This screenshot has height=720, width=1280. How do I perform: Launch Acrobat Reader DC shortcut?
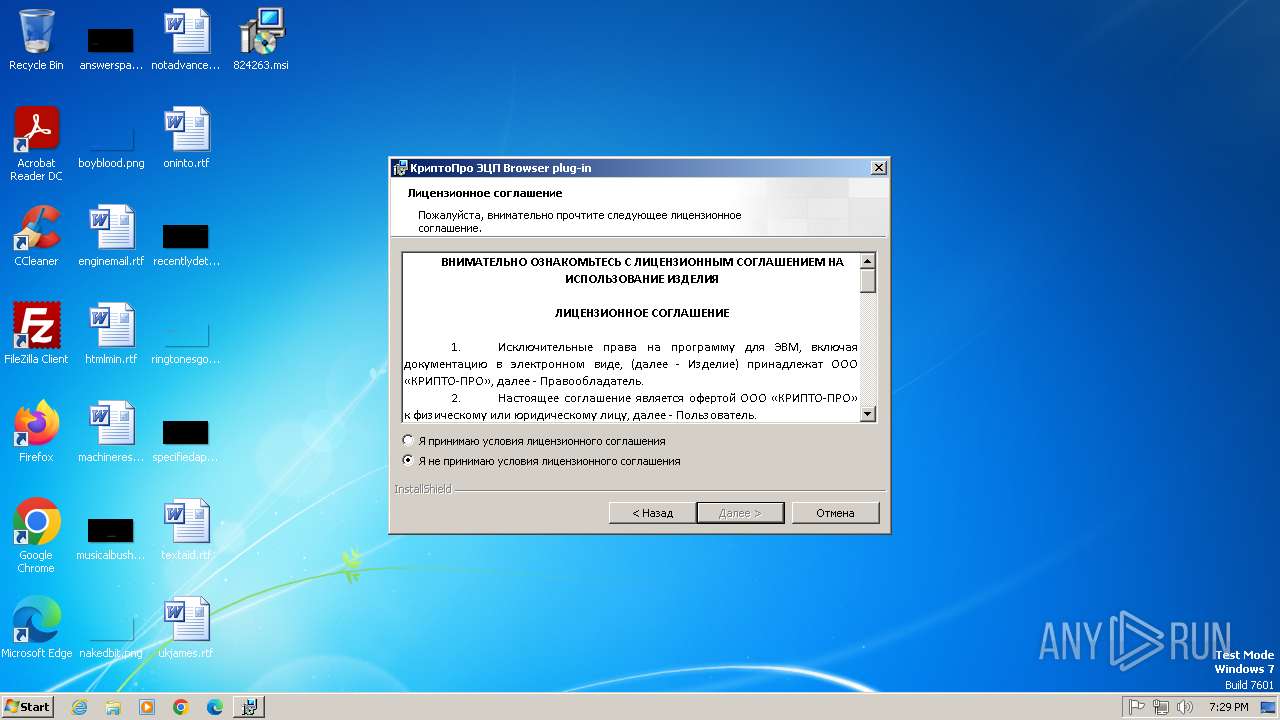click(36, 144)
